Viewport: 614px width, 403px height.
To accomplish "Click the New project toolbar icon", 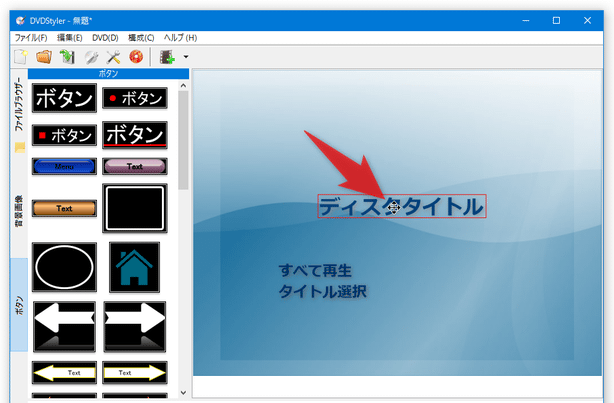I will pos(20,57).
